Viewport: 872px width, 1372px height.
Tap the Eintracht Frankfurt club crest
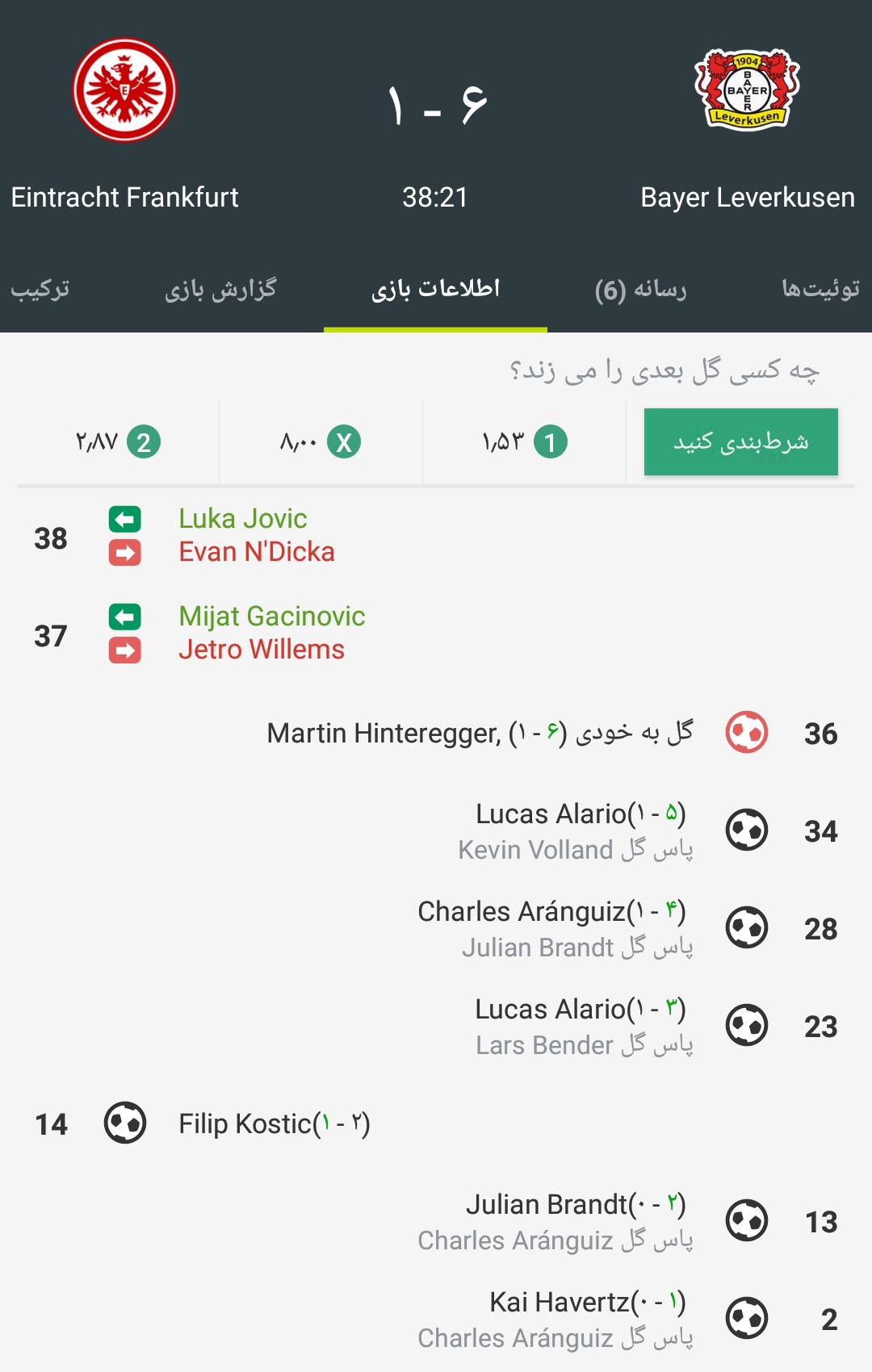coord(124,90)
